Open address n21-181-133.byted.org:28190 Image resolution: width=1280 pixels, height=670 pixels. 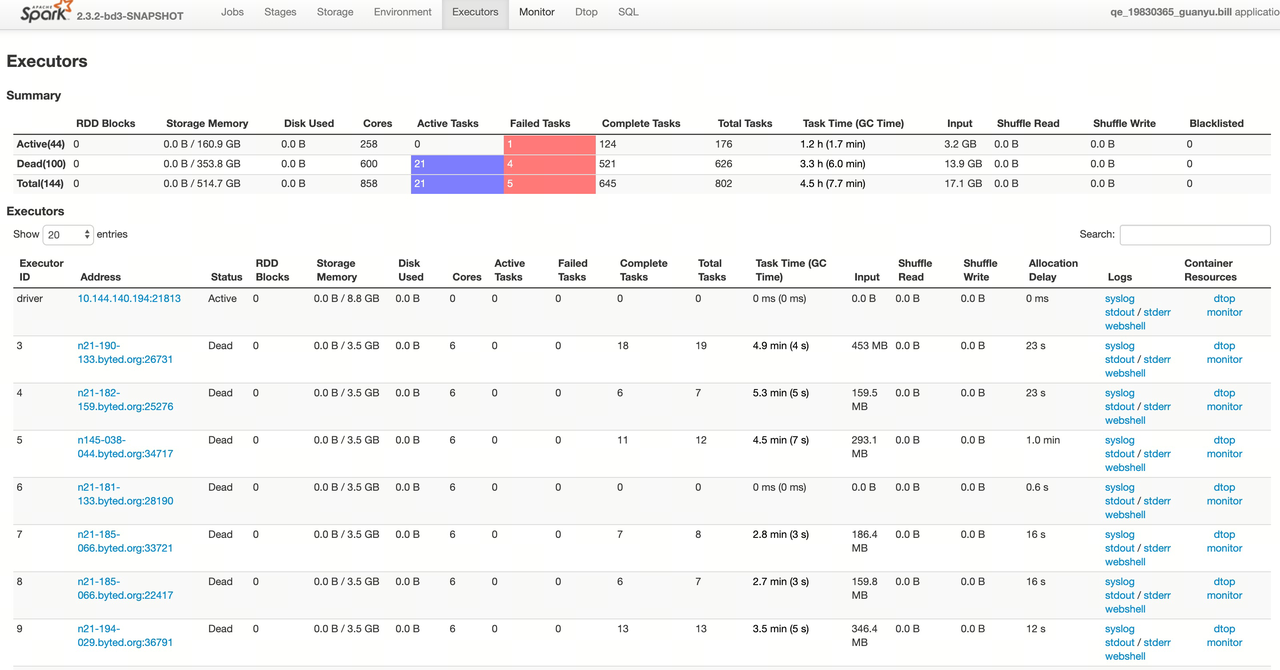click(x=125, y=494)
